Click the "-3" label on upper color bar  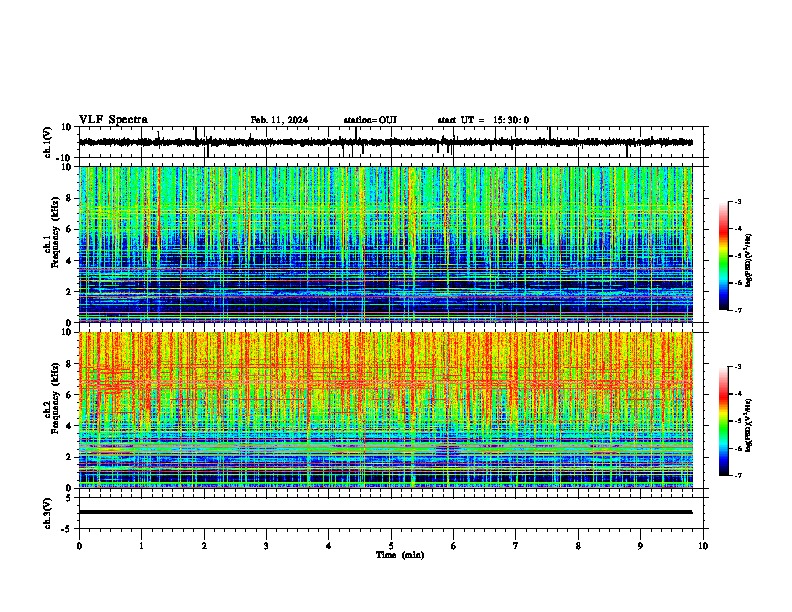[738, 202]
